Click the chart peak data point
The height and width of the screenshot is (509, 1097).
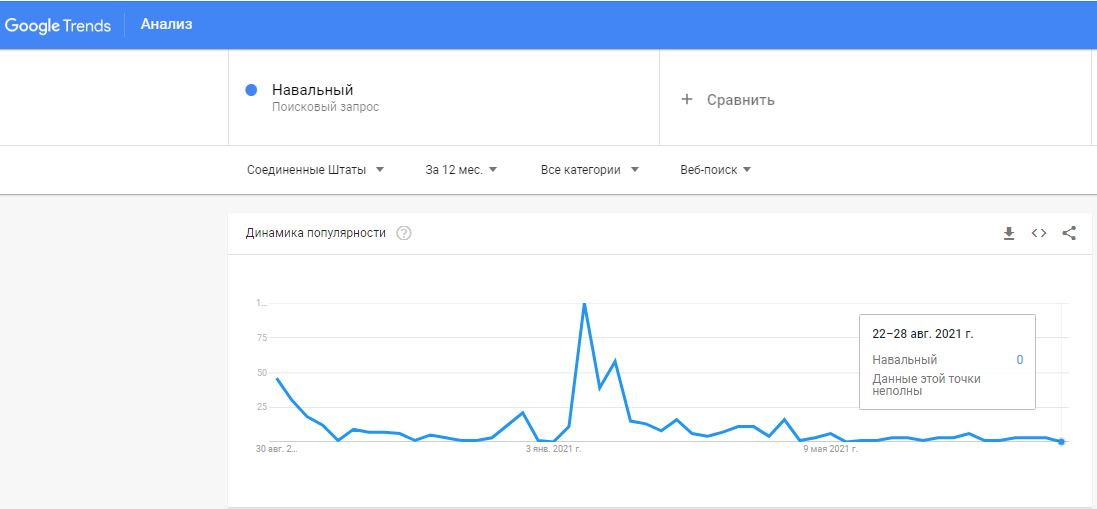tap(583, 303)
